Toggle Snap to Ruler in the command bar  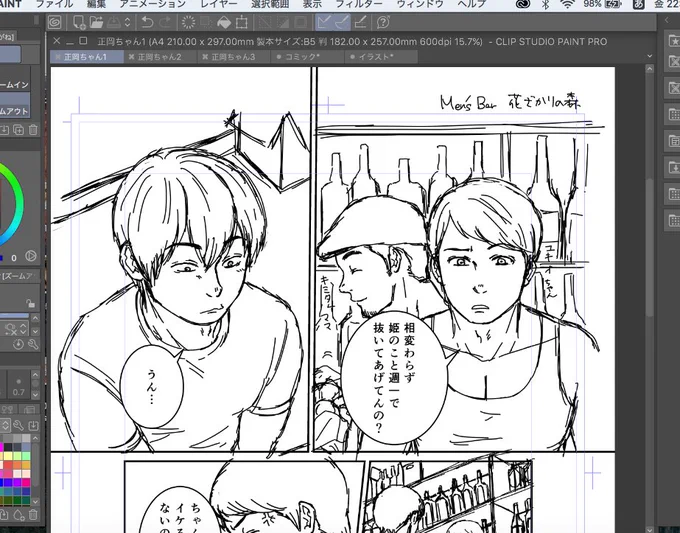324,22
